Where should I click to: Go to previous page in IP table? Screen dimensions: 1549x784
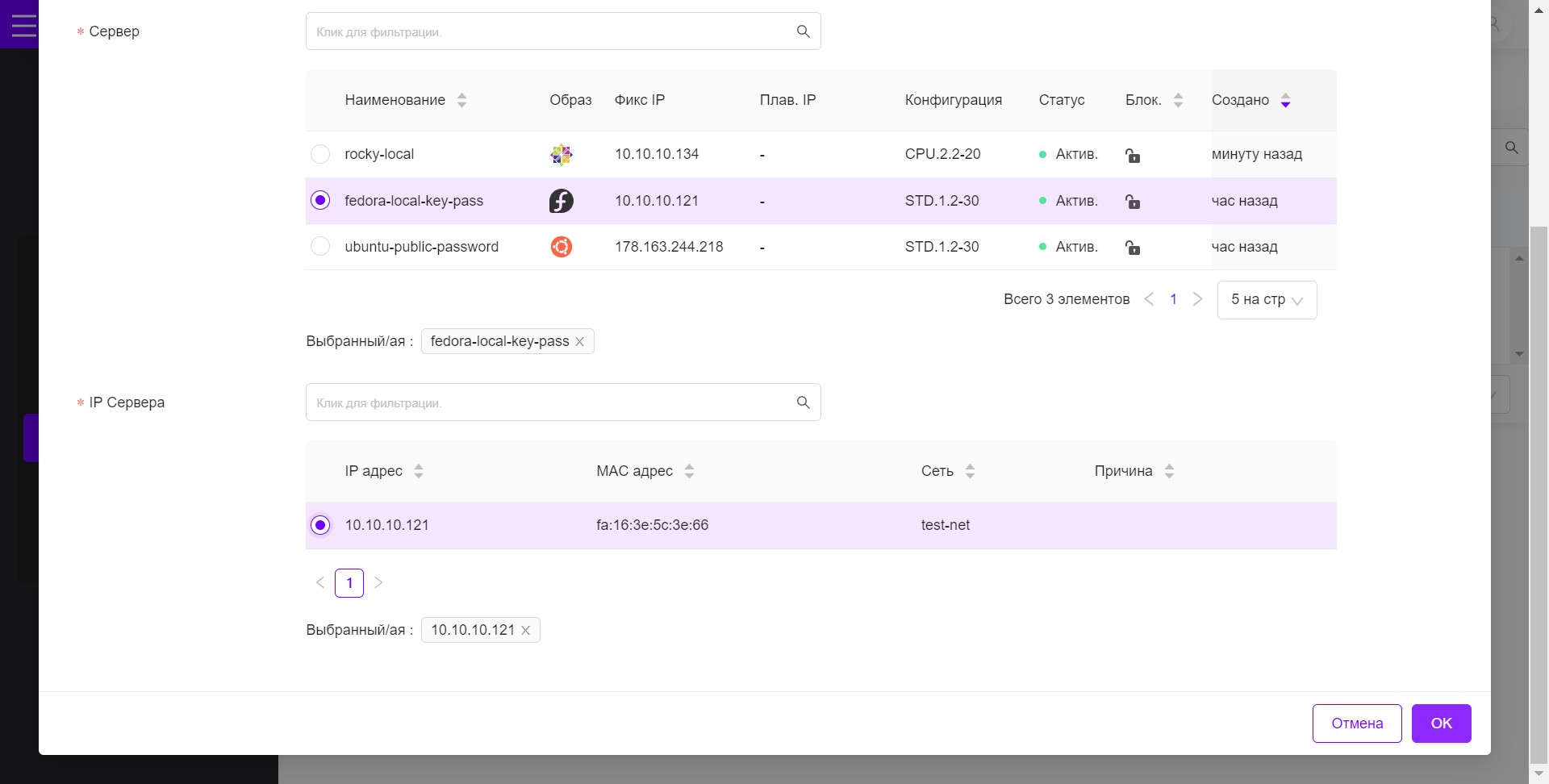(320, 582)
